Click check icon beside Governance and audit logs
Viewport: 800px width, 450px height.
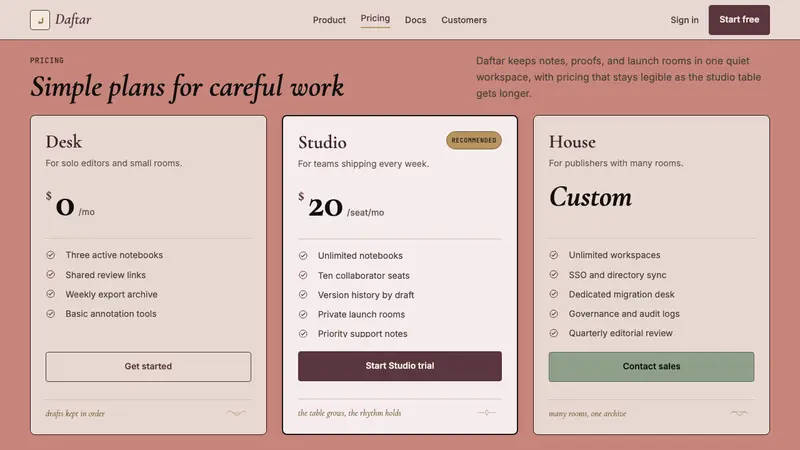coord(554,313)
